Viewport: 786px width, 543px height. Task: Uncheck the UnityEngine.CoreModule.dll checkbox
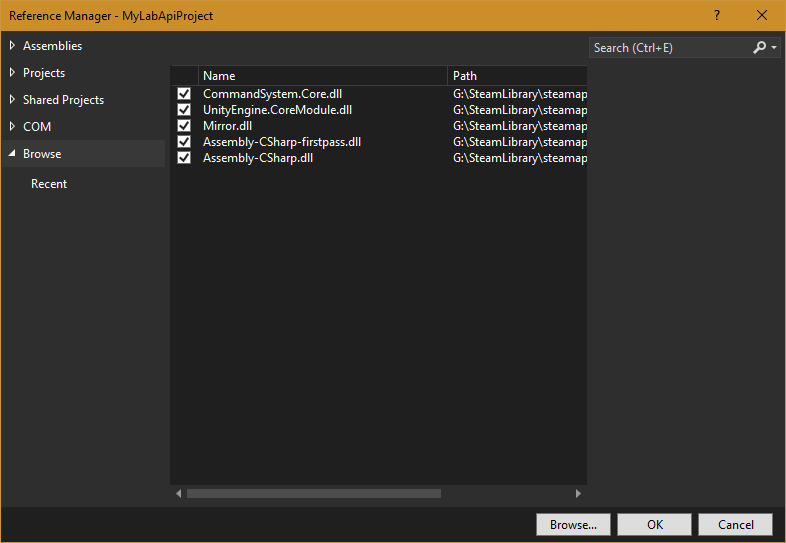[x=184, y=110]
